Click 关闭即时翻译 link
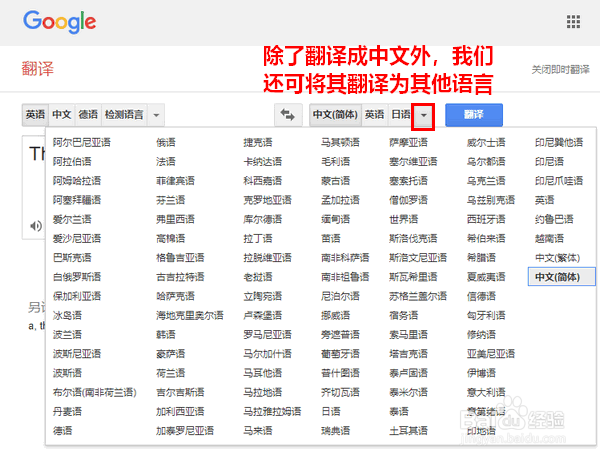The width and height of the screenshot is (600, 460). [x=560, y=70]
